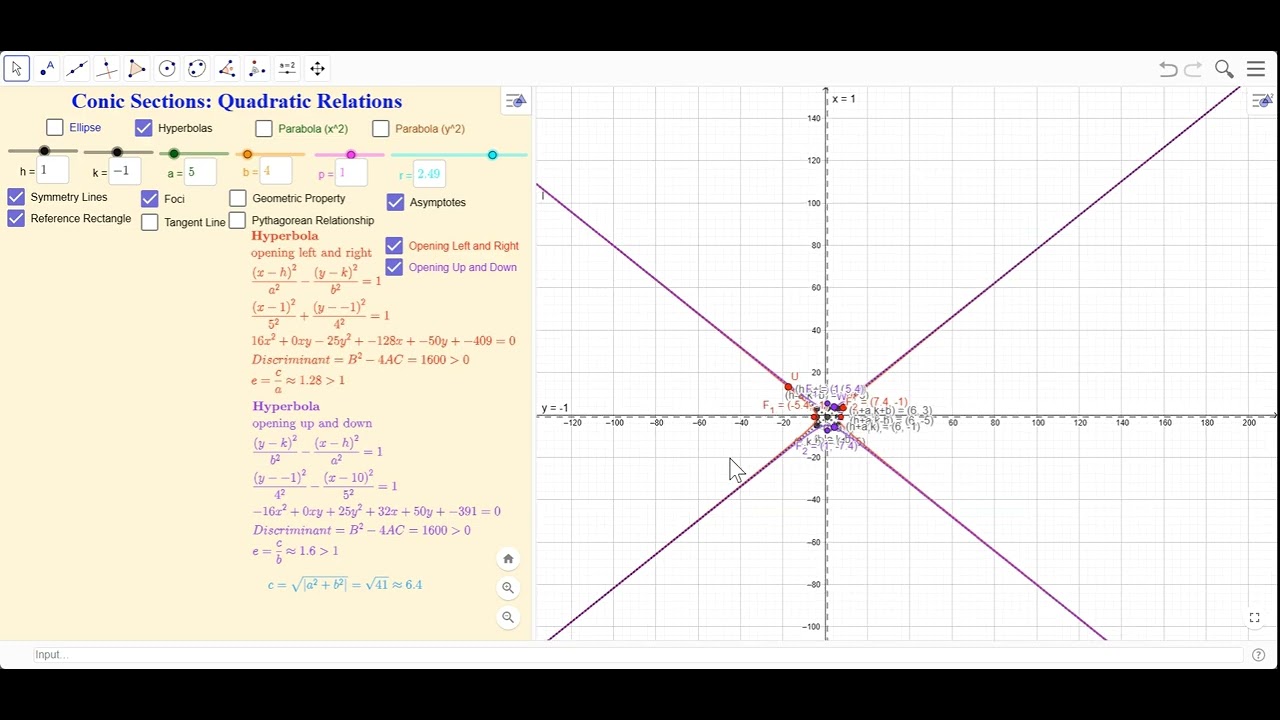Click the k slider handle
Viewport: 1280px width, 720px height.
[117, 152]
